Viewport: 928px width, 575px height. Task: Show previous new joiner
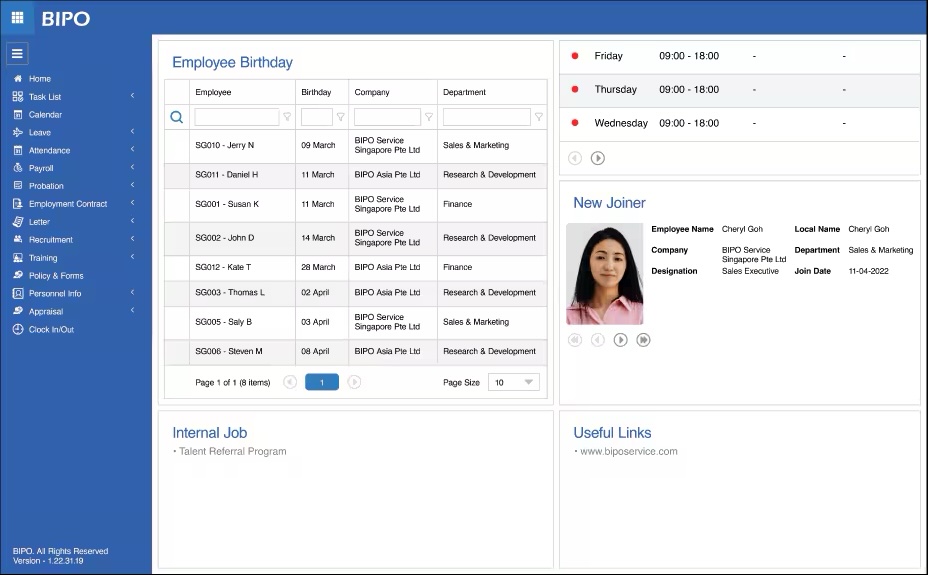tap(598, 340)
